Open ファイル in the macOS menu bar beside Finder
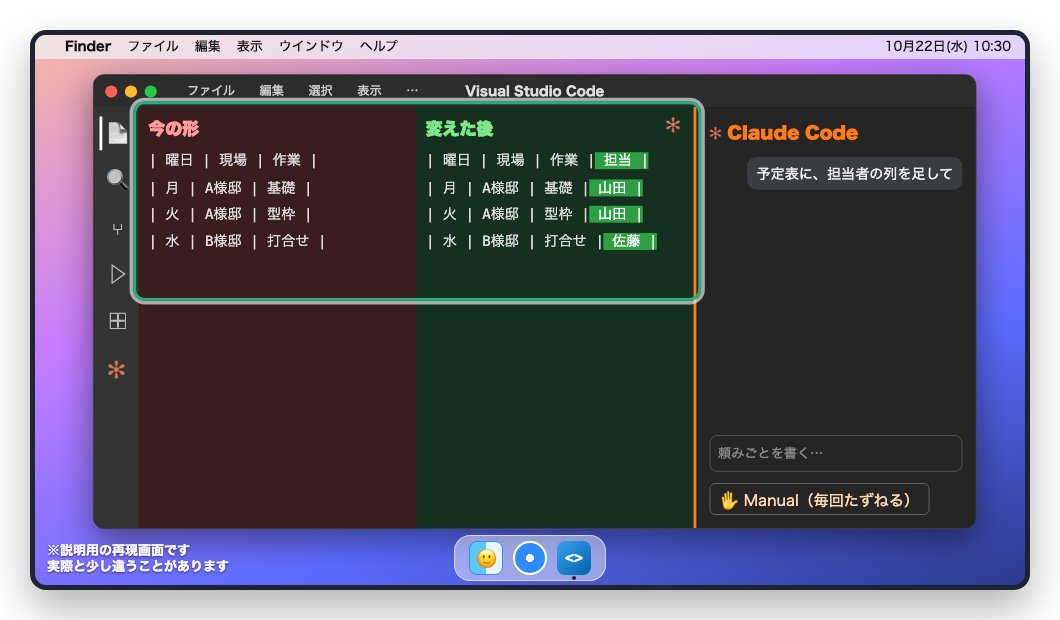Viewport: 1060px width, 620px height. pyautogui.click(x=153, y=46)
